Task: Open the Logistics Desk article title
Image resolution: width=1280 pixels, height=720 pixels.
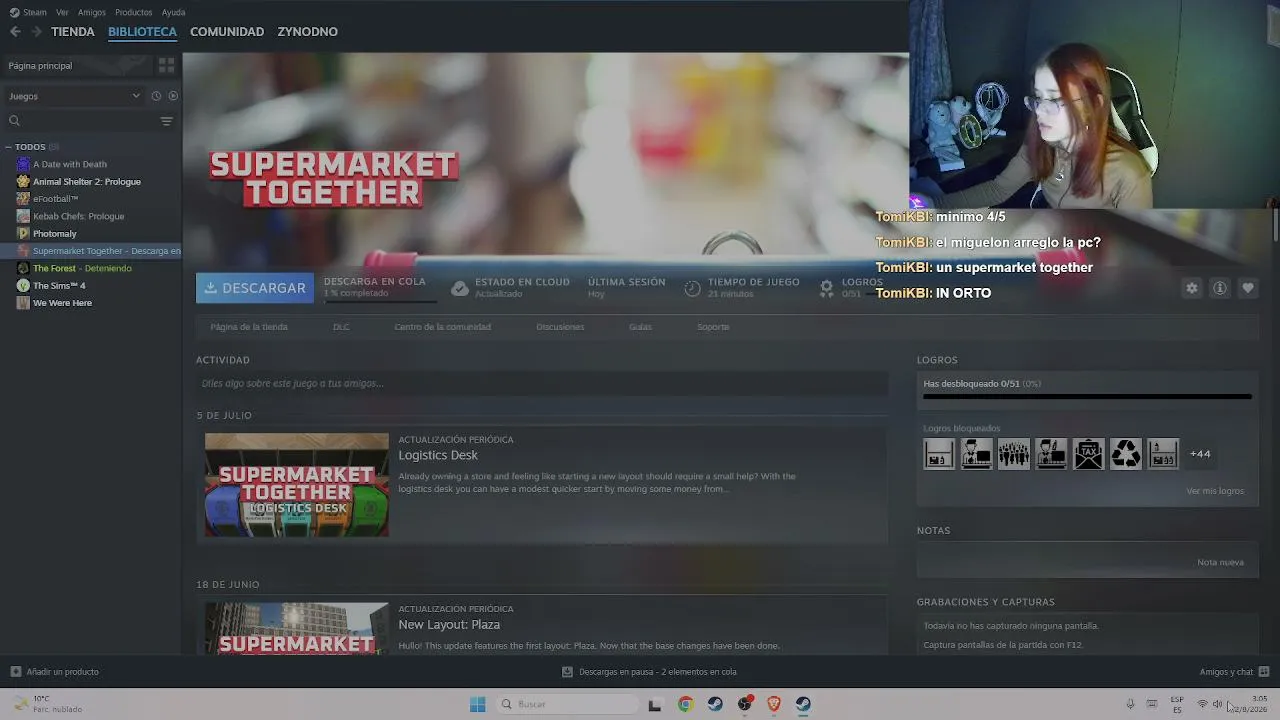Action: pyautogui.click(x=438, y=455)
